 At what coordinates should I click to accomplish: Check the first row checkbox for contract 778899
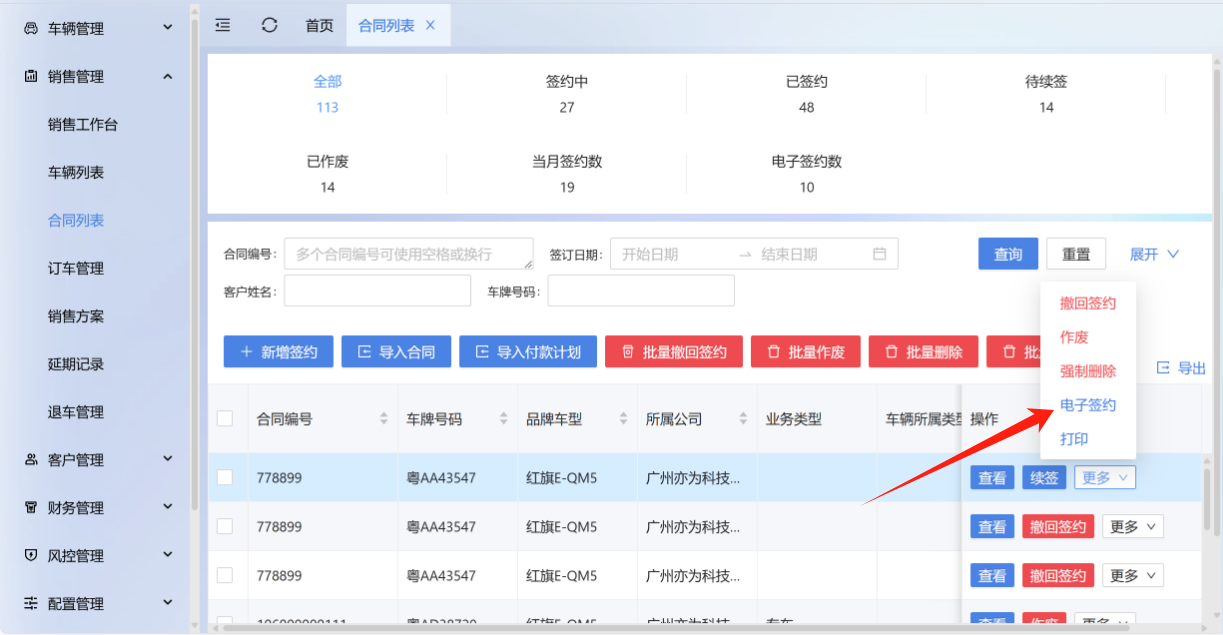click(225, 478)
